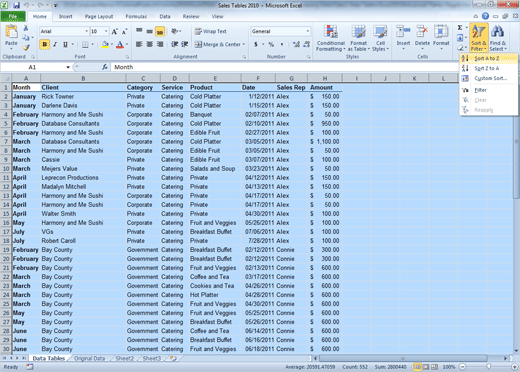
Task: Switch to the Data tab
Action: [165, 16]
